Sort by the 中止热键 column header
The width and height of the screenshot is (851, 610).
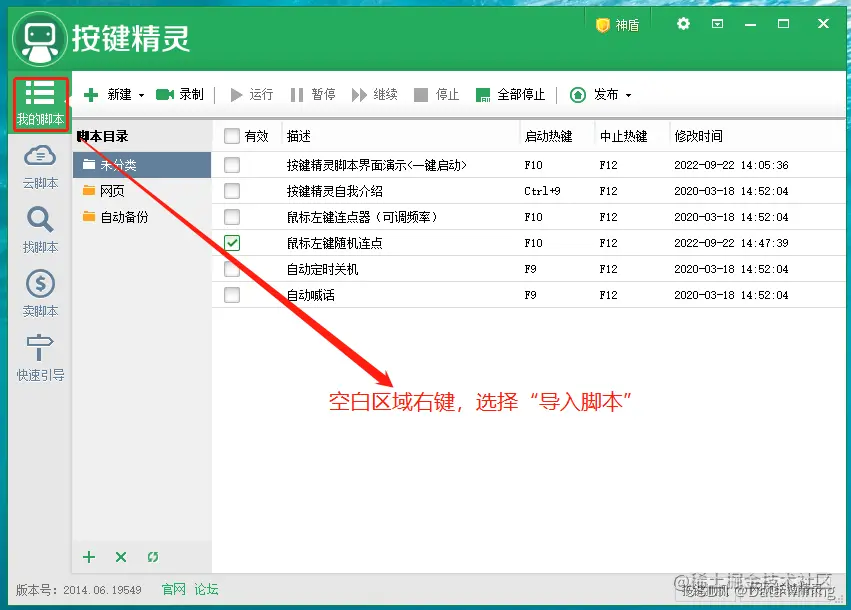[x=623, y=136]
